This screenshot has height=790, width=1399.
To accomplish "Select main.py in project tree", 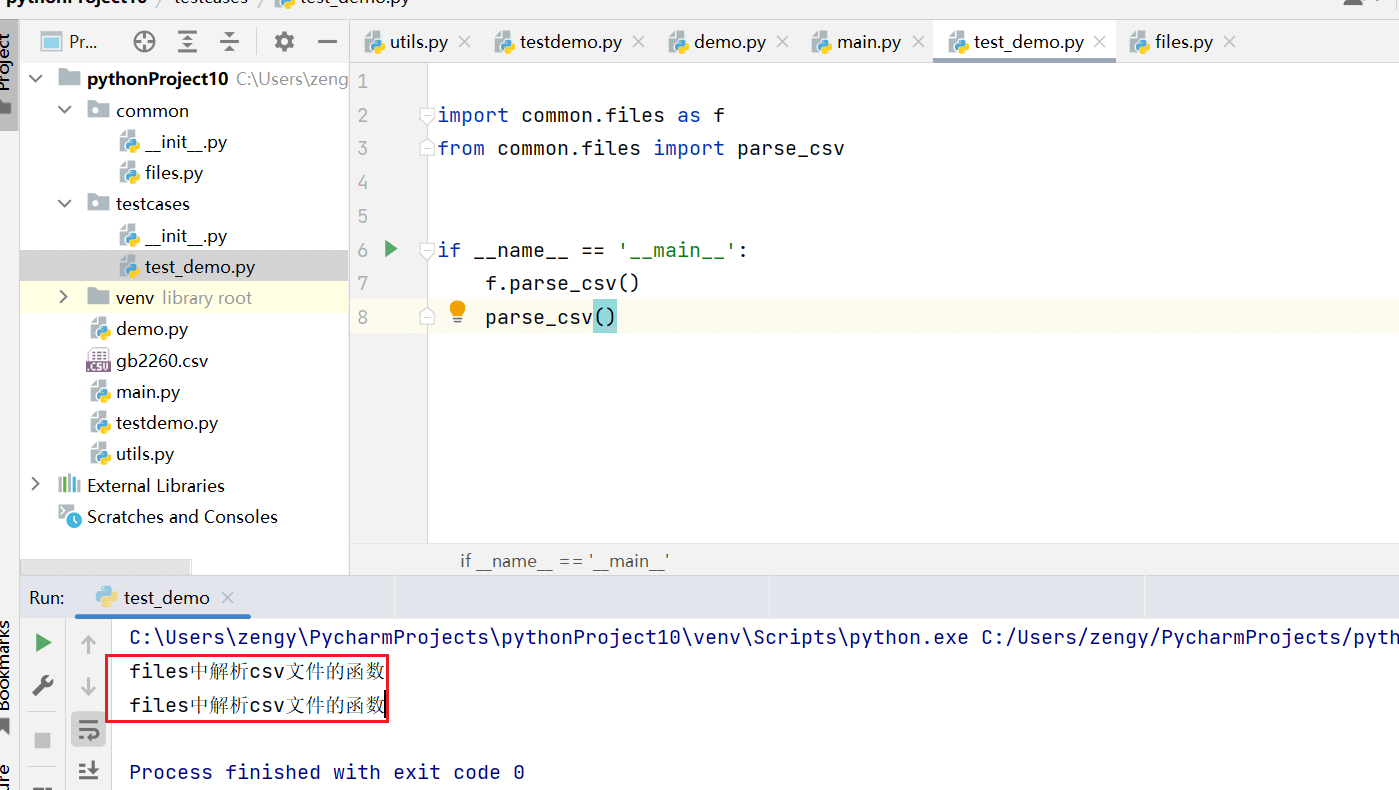I will (x=148, y=392).
